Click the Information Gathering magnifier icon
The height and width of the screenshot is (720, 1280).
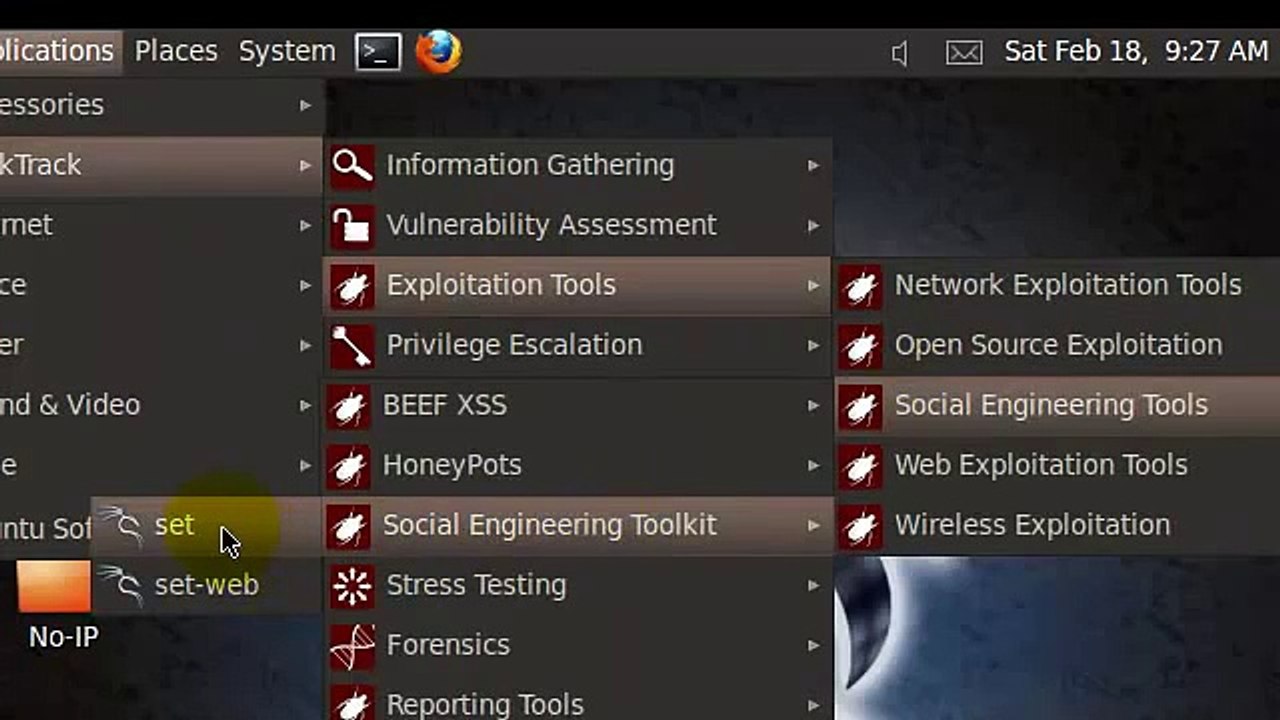tap(352, 165)
